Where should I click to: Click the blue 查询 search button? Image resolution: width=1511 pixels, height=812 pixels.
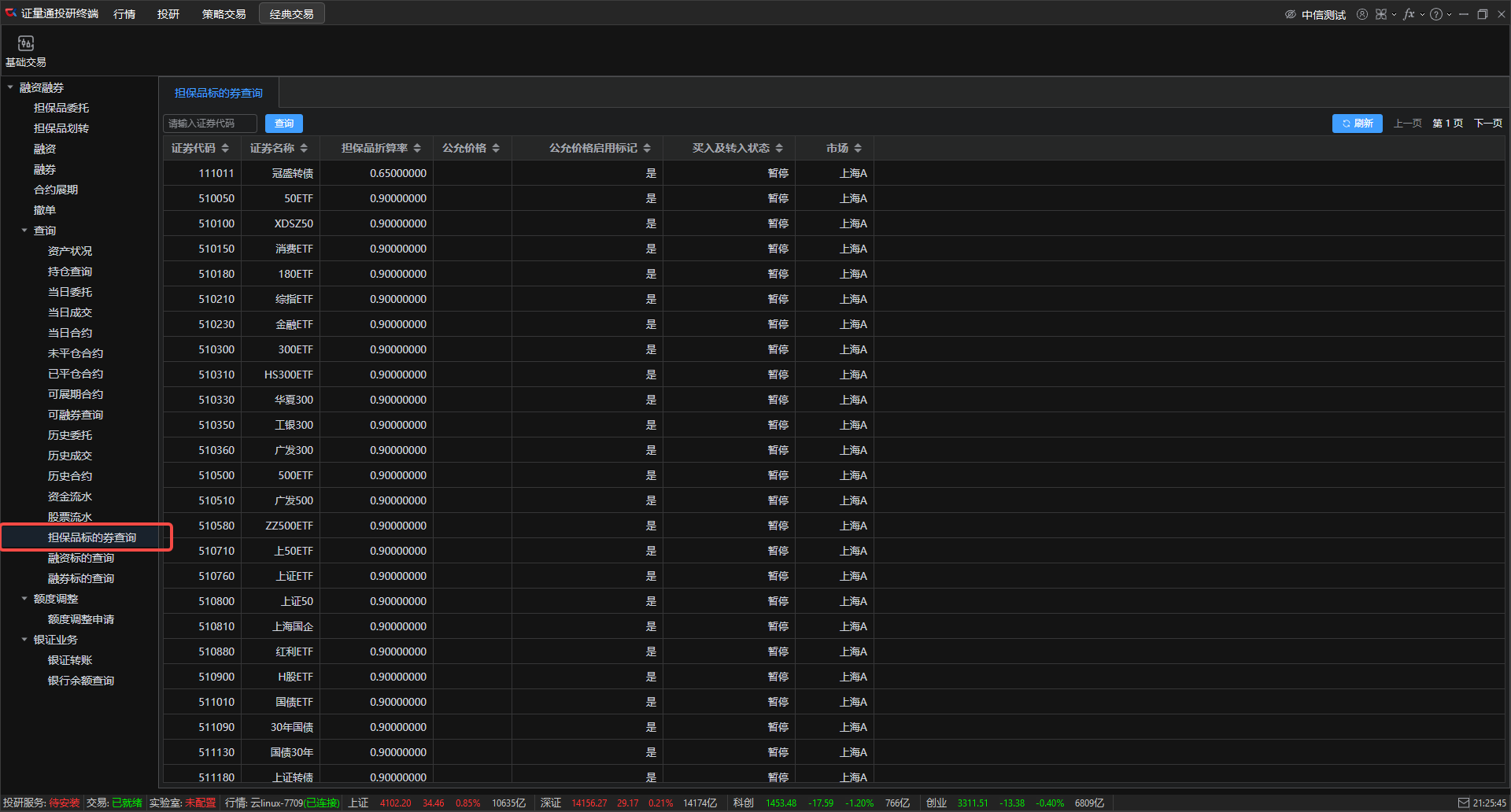(284, 124)
